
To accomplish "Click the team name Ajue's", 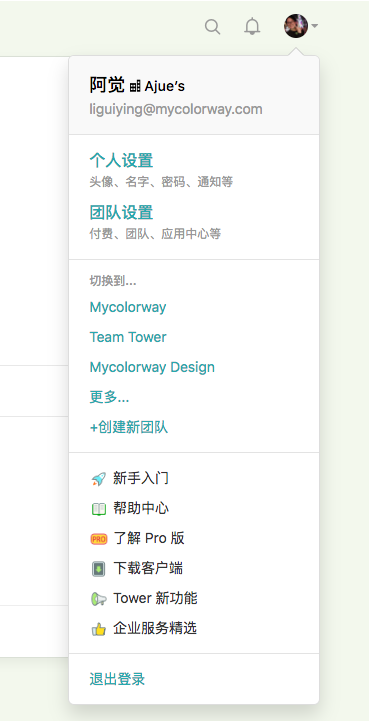I will click(x=165, y=86).
